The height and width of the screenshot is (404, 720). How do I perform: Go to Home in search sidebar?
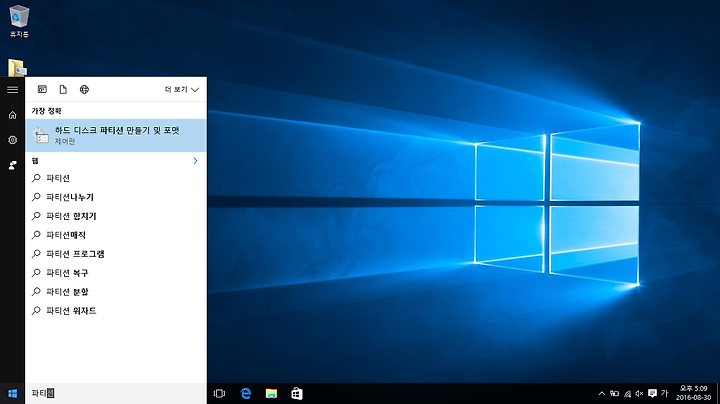(12, 115)
